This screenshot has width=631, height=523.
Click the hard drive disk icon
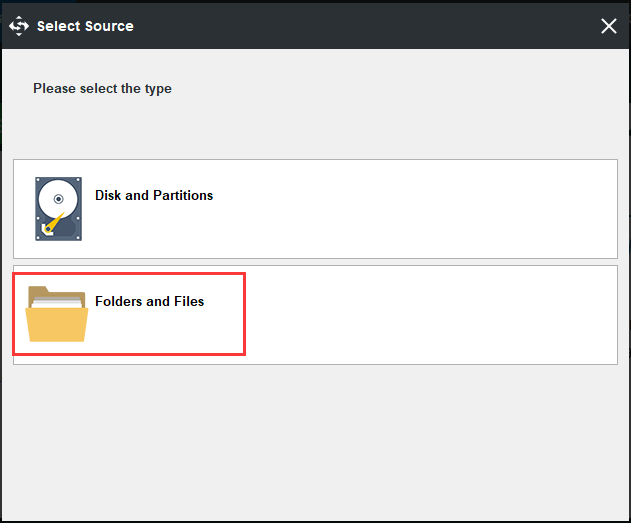point(58,208)
